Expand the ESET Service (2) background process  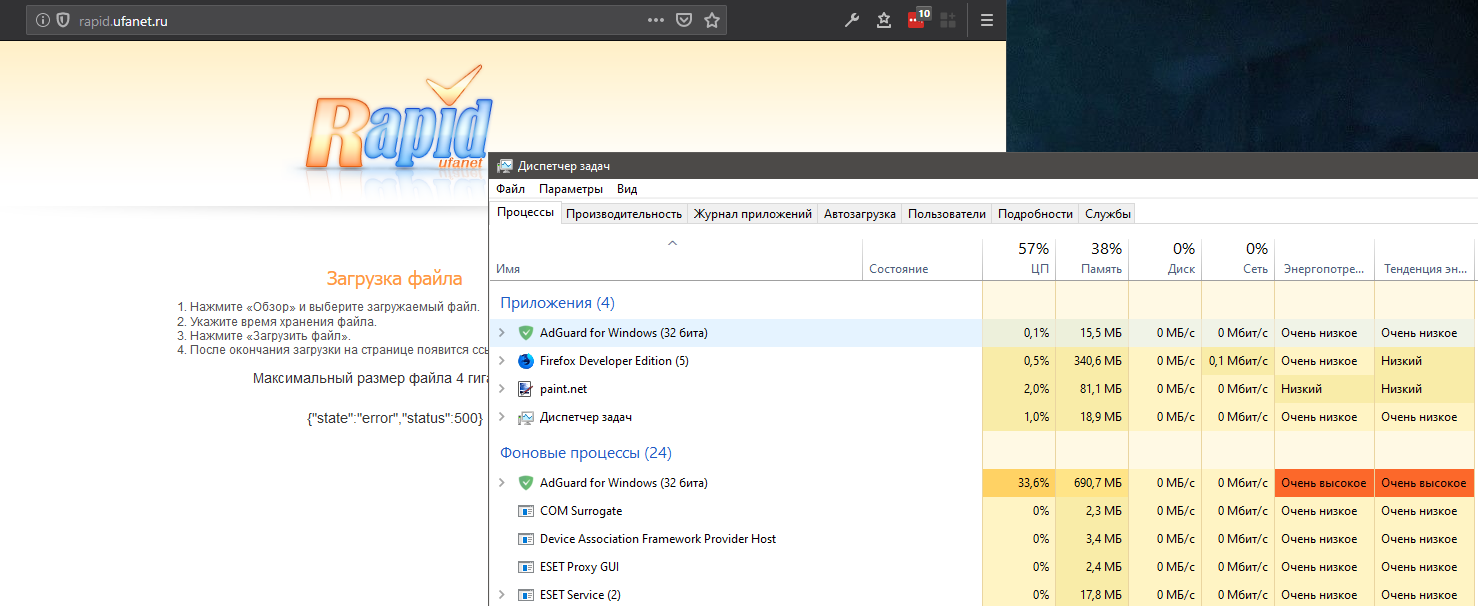point(502,594)
